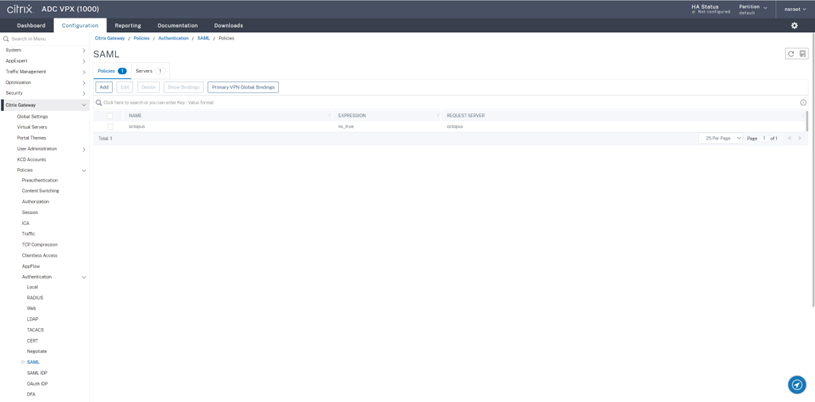This screenshot has width=815, height=402.
Task: Open the 25 Per Page dropdown
Action: pos(720,138)
